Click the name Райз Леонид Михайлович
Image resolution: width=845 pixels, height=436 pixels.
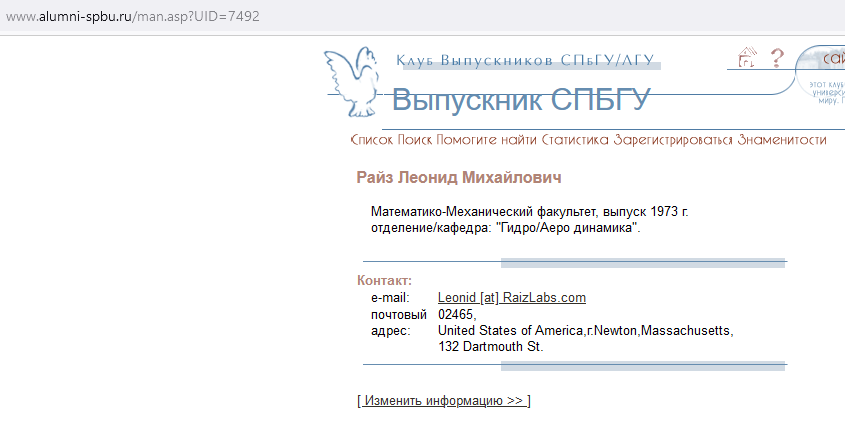pos(459,177)
